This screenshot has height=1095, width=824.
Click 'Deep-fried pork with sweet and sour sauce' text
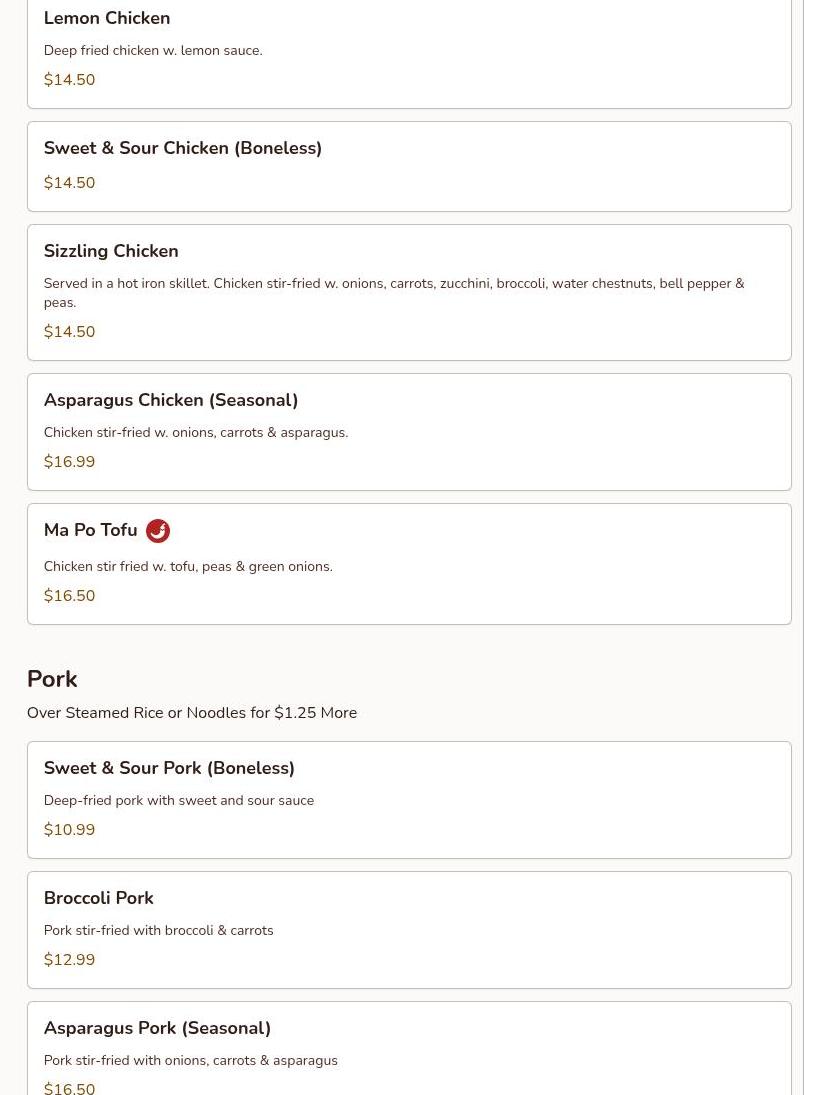(179, 800)
